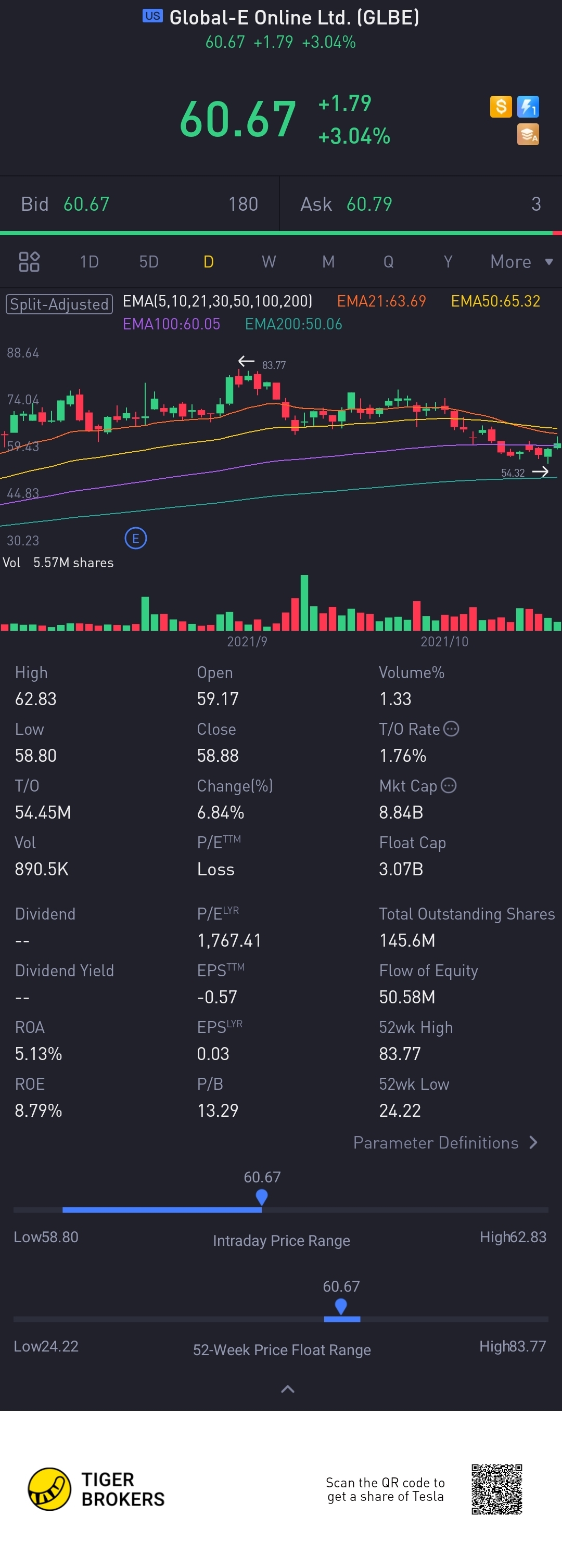The image size is (562, 1568).
Task: Collapse the details panel with up chevron
Action: pos(287,1389)
